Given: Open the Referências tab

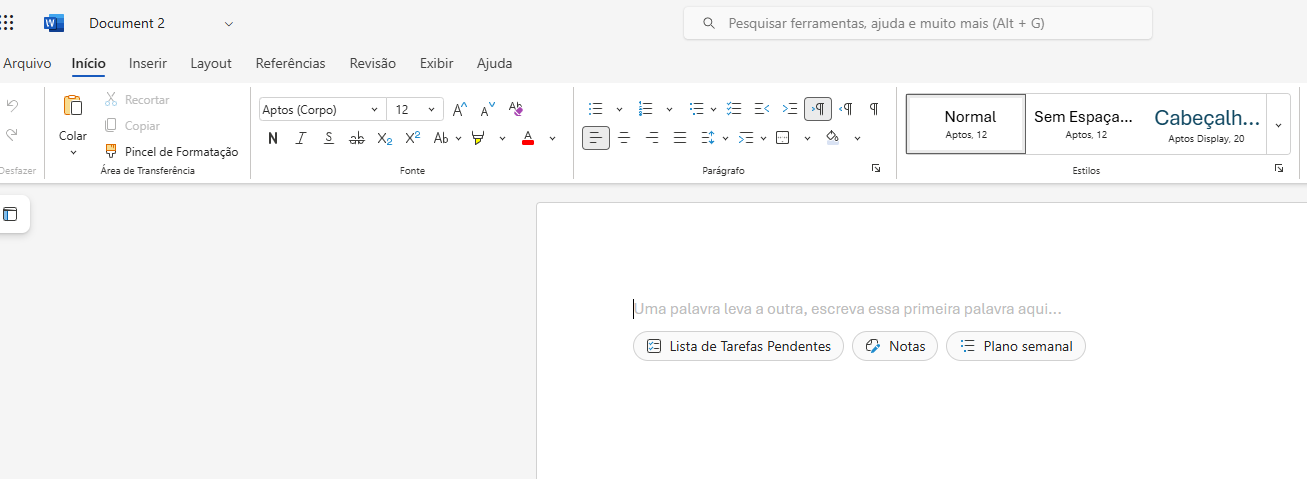Looking at the screenshot, I should pyautogui.click(x=290, y=63).
